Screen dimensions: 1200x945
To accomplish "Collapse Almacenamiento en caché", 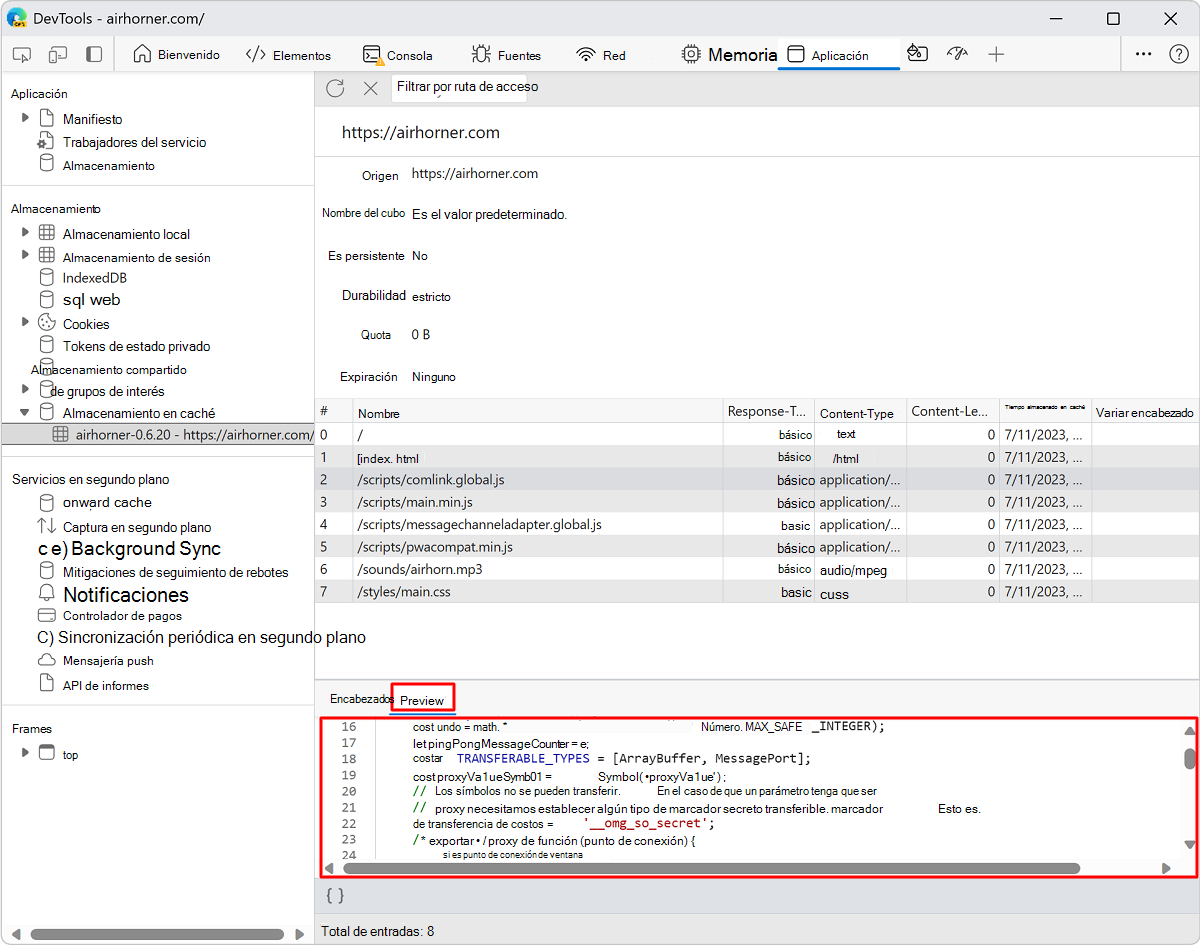I will 25,412.
